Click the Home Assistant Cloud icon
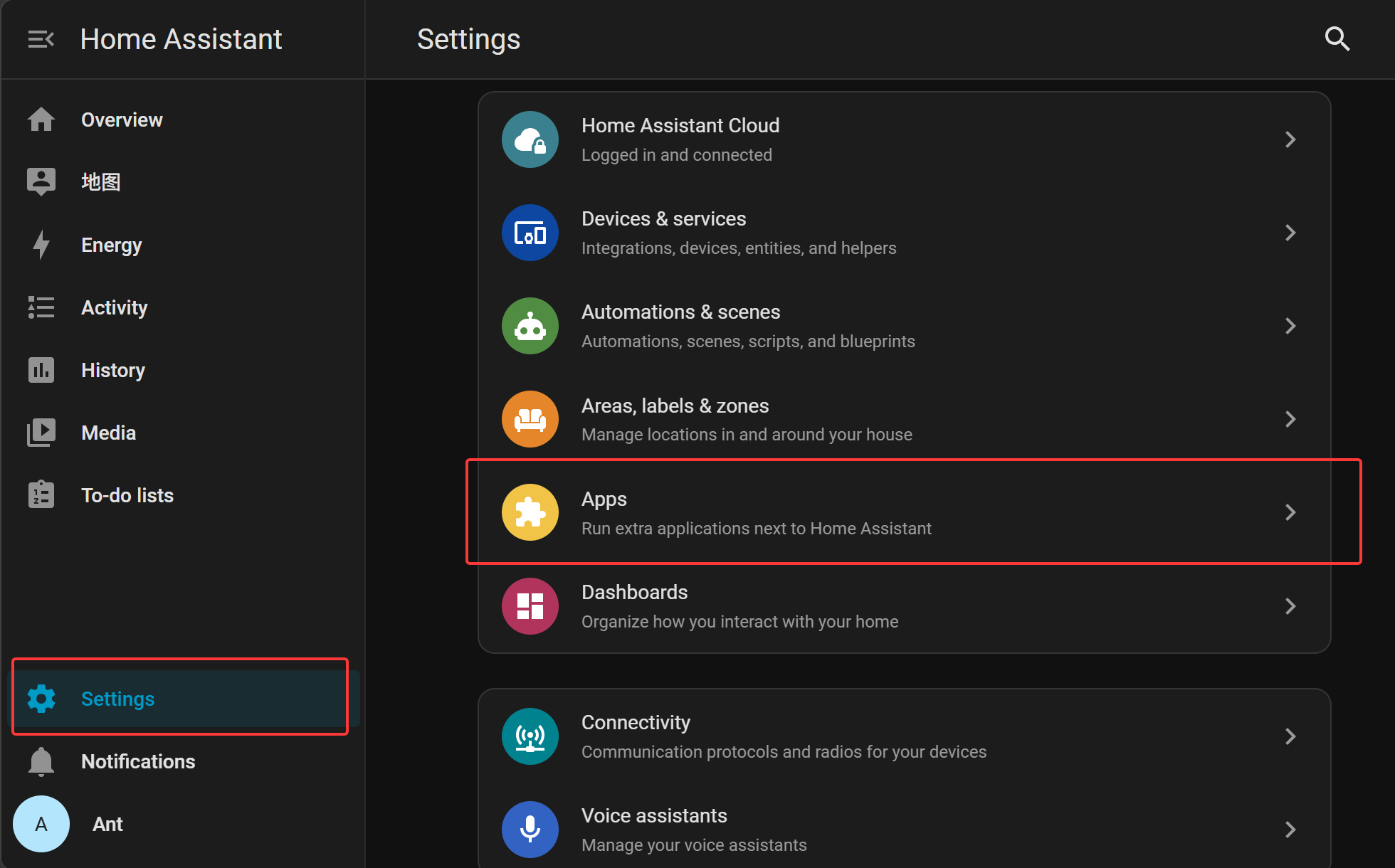The width and height of the screenshot is (1395, 868). tap(530, 139)
